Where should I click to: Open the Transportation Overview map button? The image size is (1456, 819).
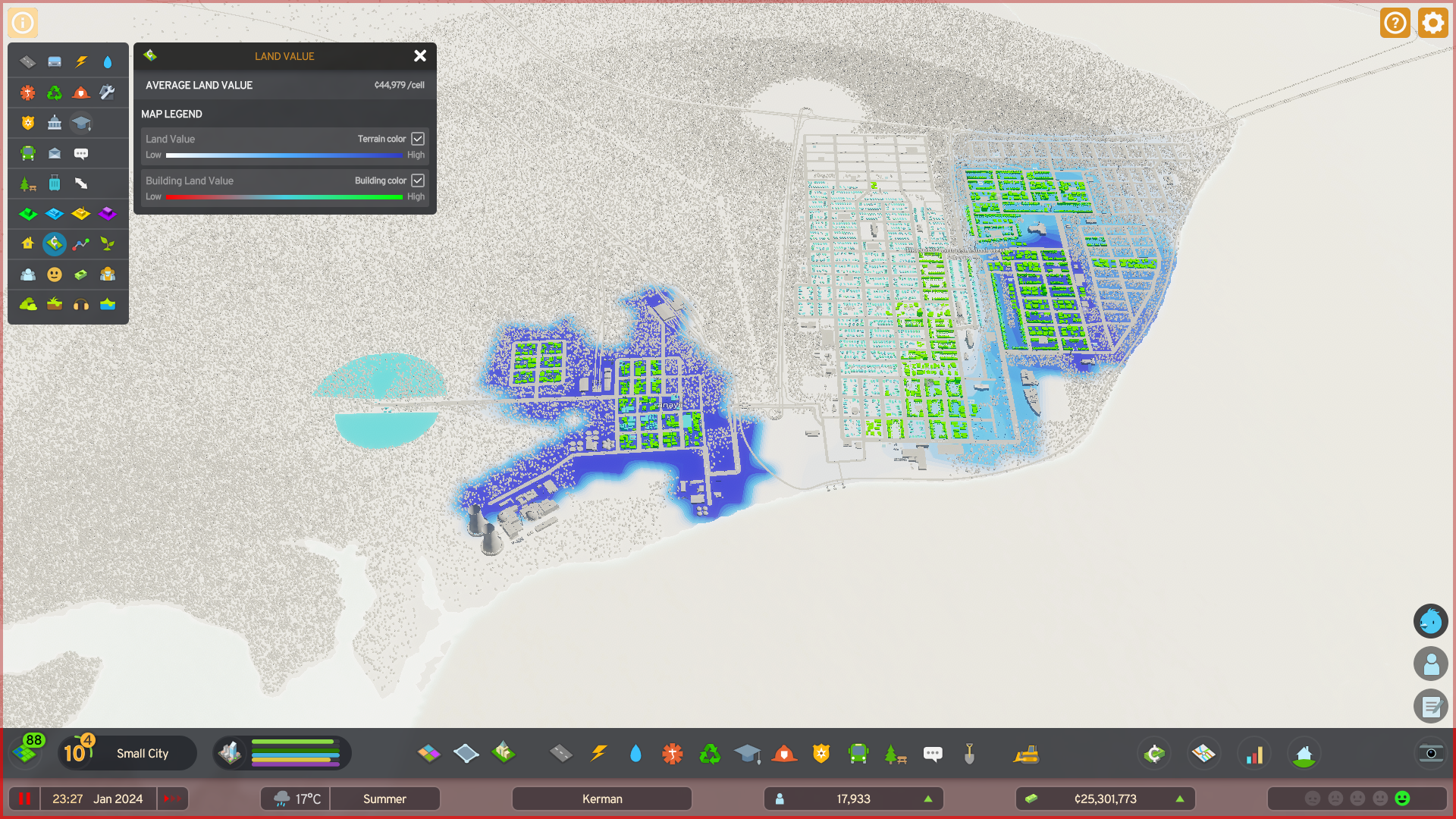(x=1203, y=754)
